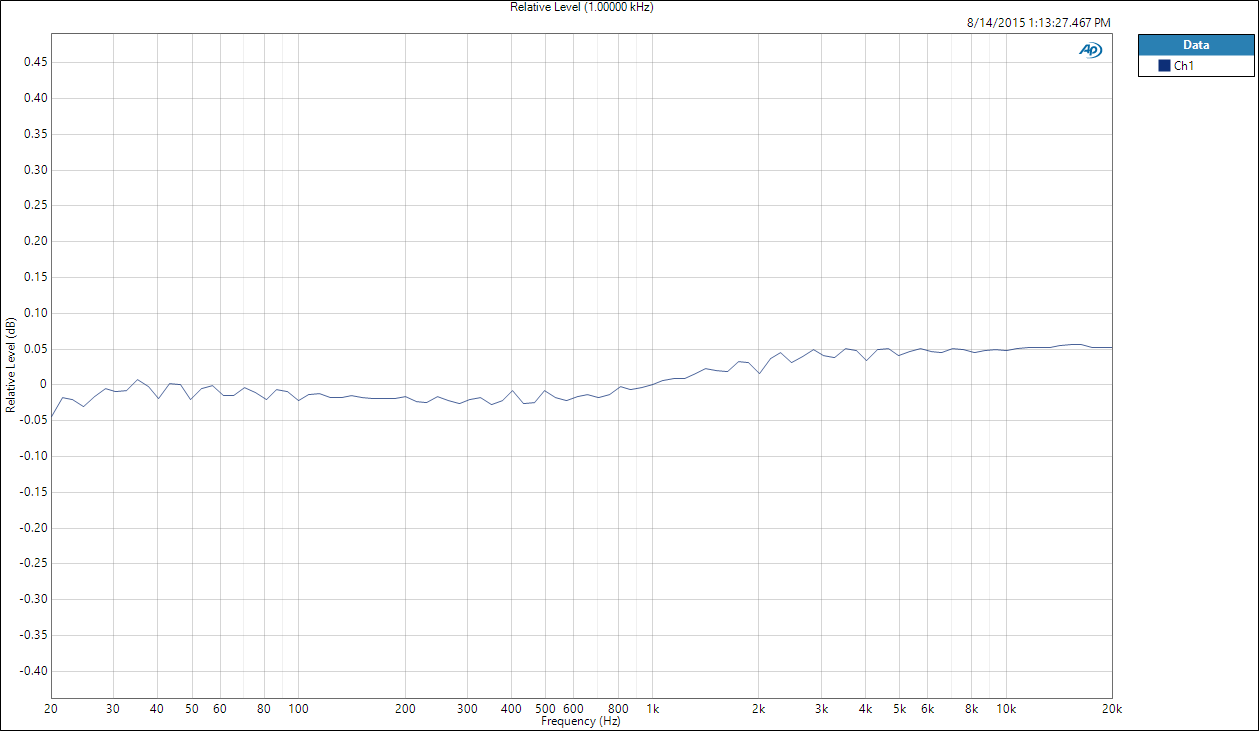Click the 0.10 value on Y axis
This screenshot has width=1259, height=731.
(36, 313)
